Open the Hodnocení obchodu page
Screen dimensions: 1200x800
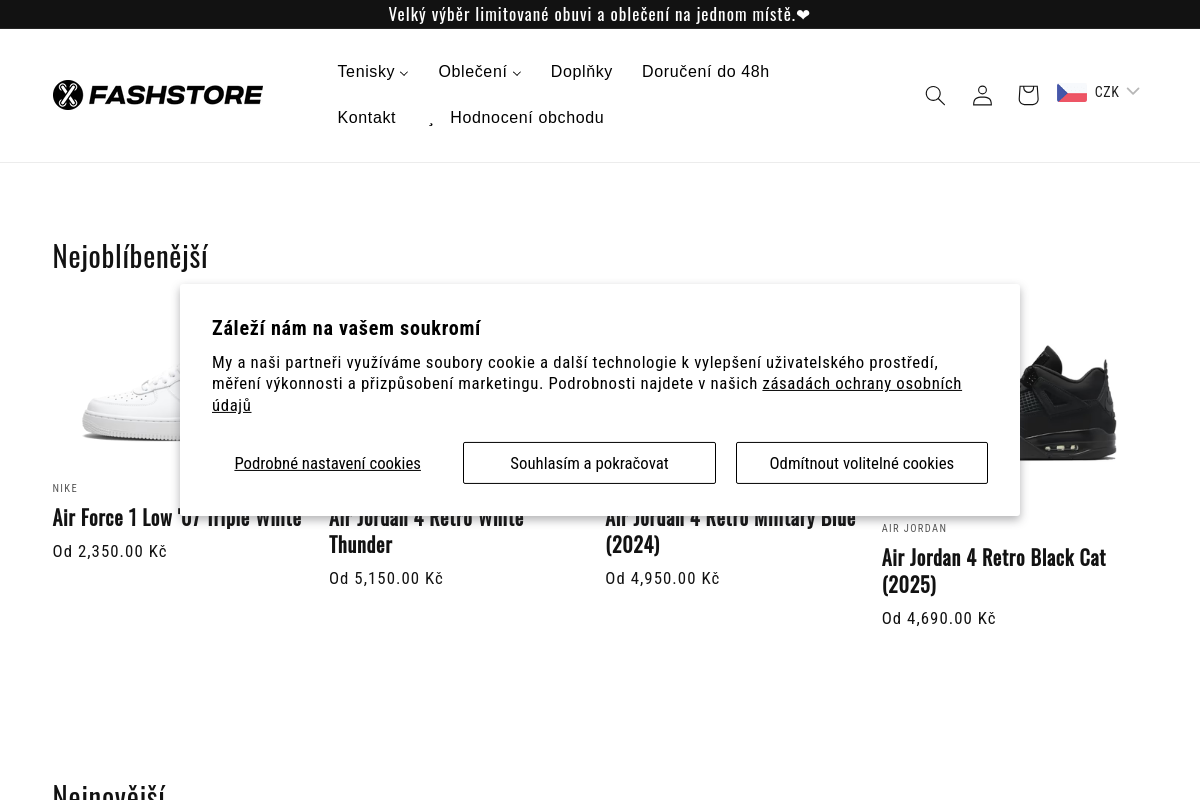tap(527, 117)
